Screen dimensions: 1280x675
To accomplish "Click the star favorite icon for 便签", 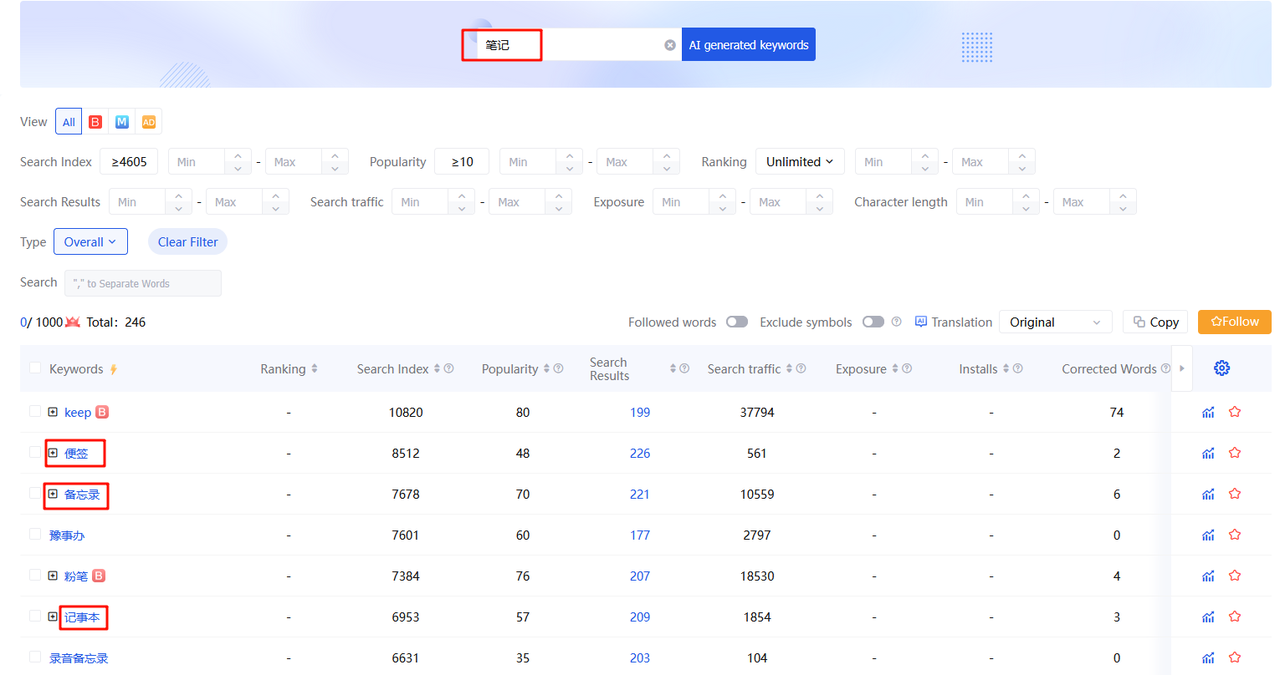I will [x=1235, y=453].
